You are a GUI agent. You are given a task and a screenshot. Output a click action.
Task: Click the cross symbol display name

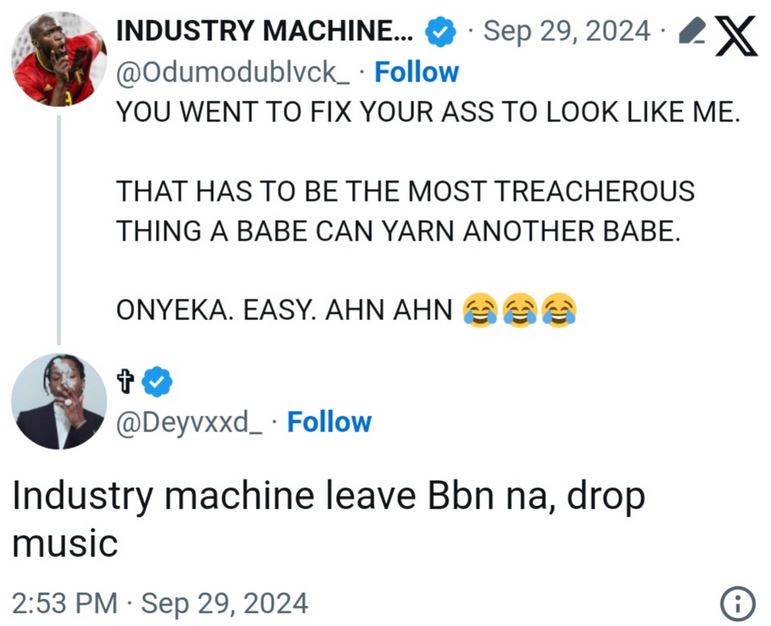coord(126,382)
